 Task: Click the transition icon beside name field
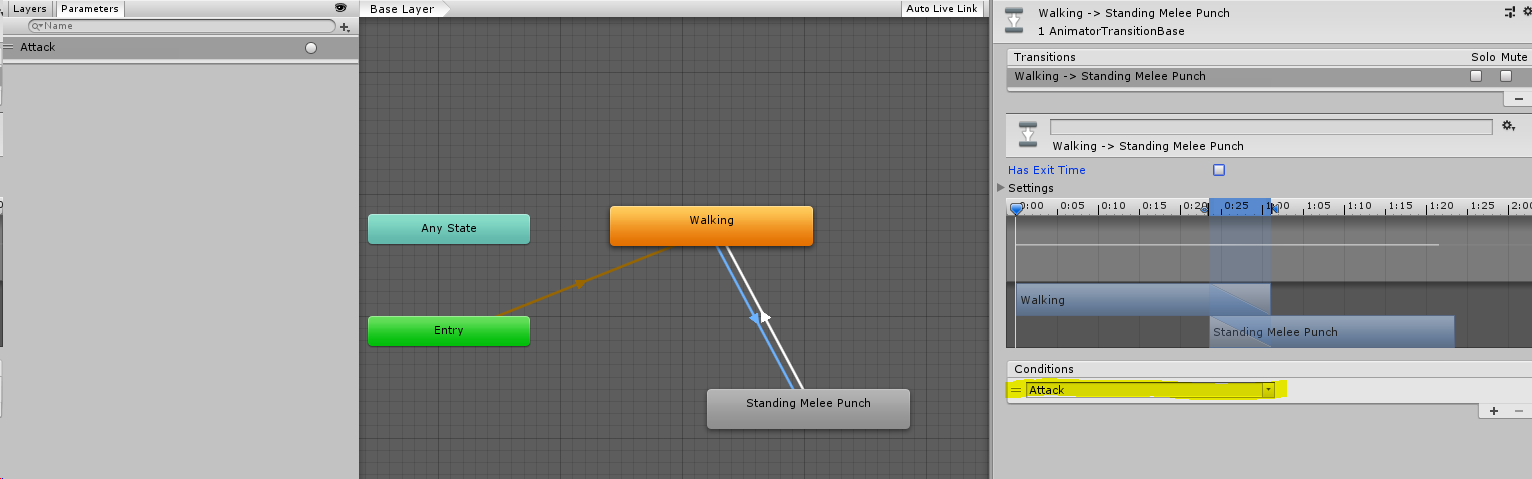click(1028, 134)
